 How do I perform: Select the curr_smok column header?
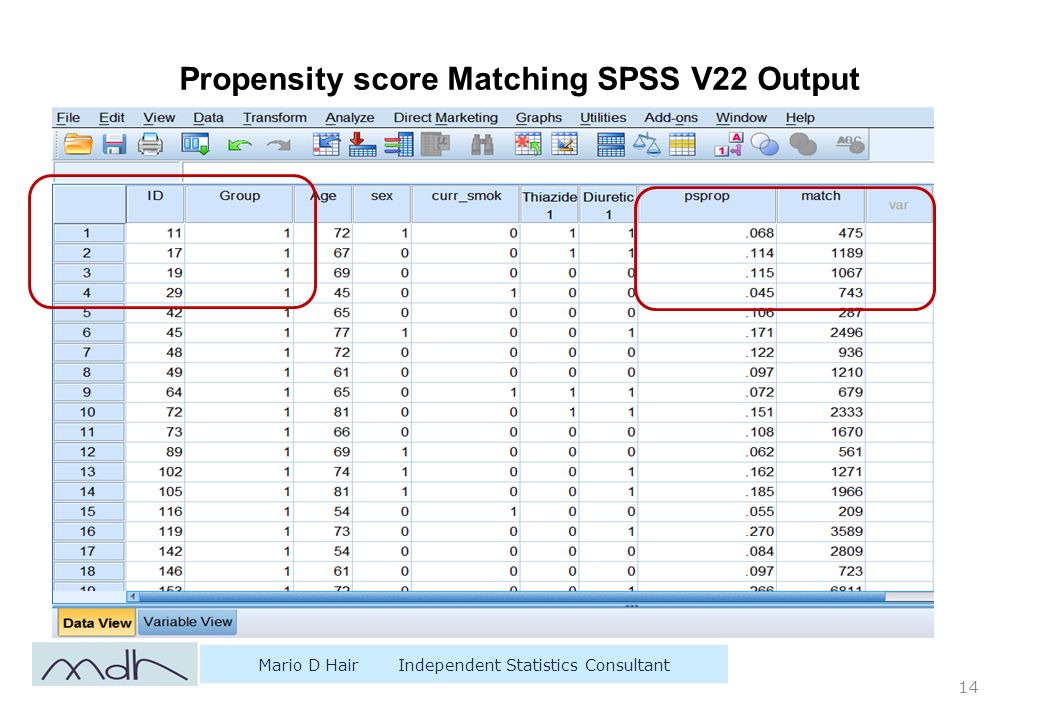pyautogui.click(x=466, y=204)
